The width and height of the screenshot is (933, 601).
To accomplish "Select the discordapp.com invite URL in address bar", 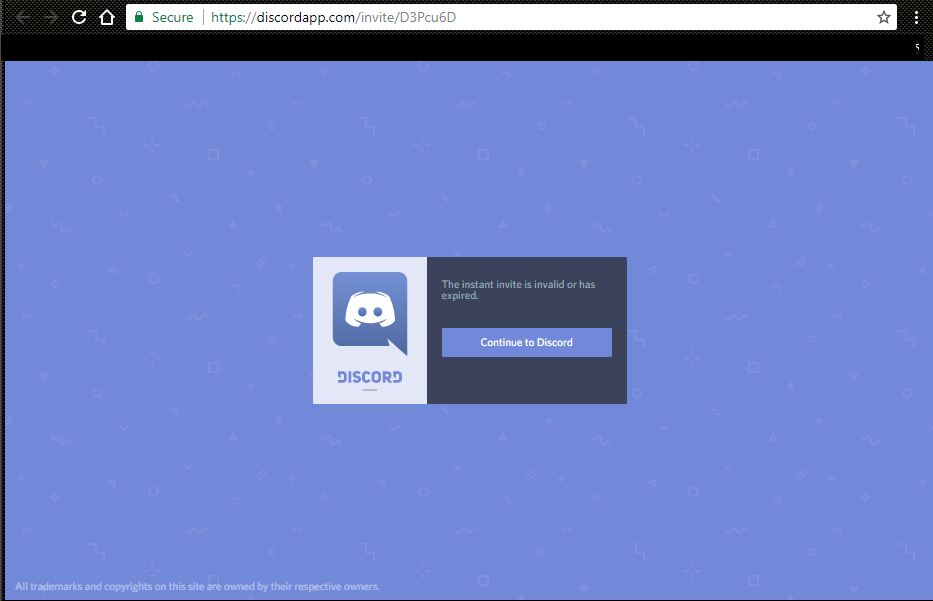I will pyautogui.click(x=334, y=17).
